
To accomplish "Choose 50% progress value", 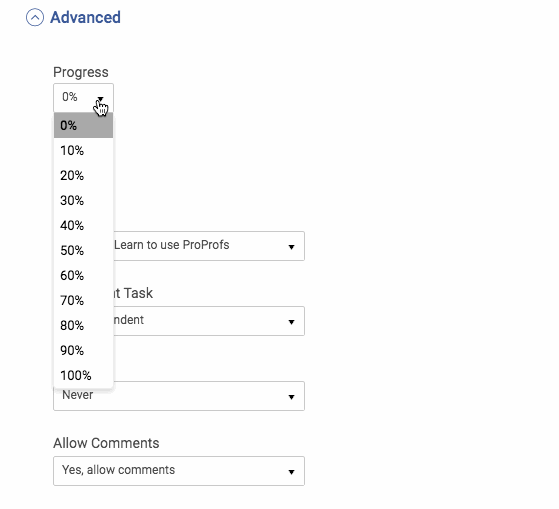I will [x=83, y=250].
